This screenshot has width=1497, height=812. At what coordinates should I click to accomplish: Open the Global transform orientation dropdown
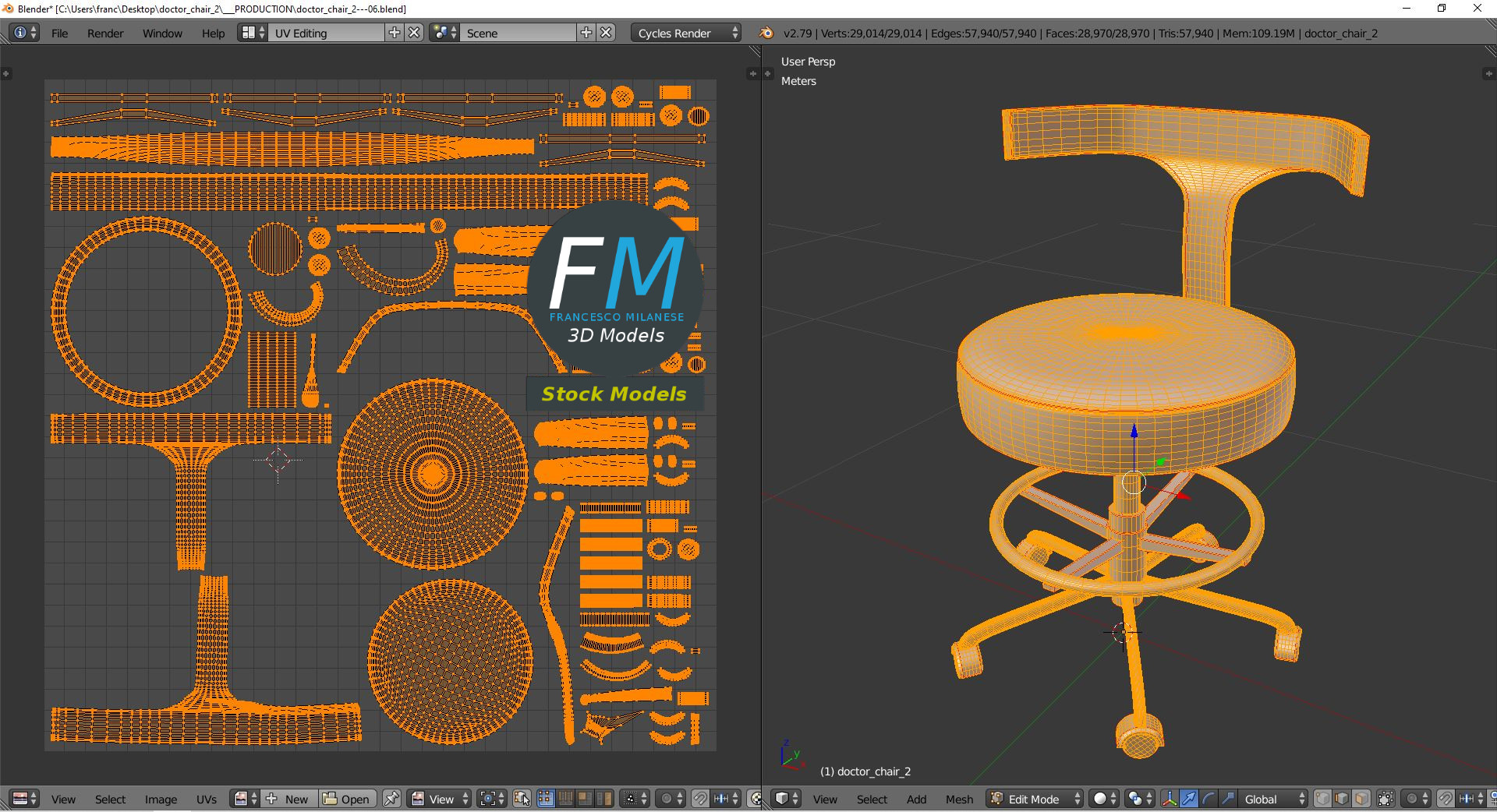(1273, 799)
